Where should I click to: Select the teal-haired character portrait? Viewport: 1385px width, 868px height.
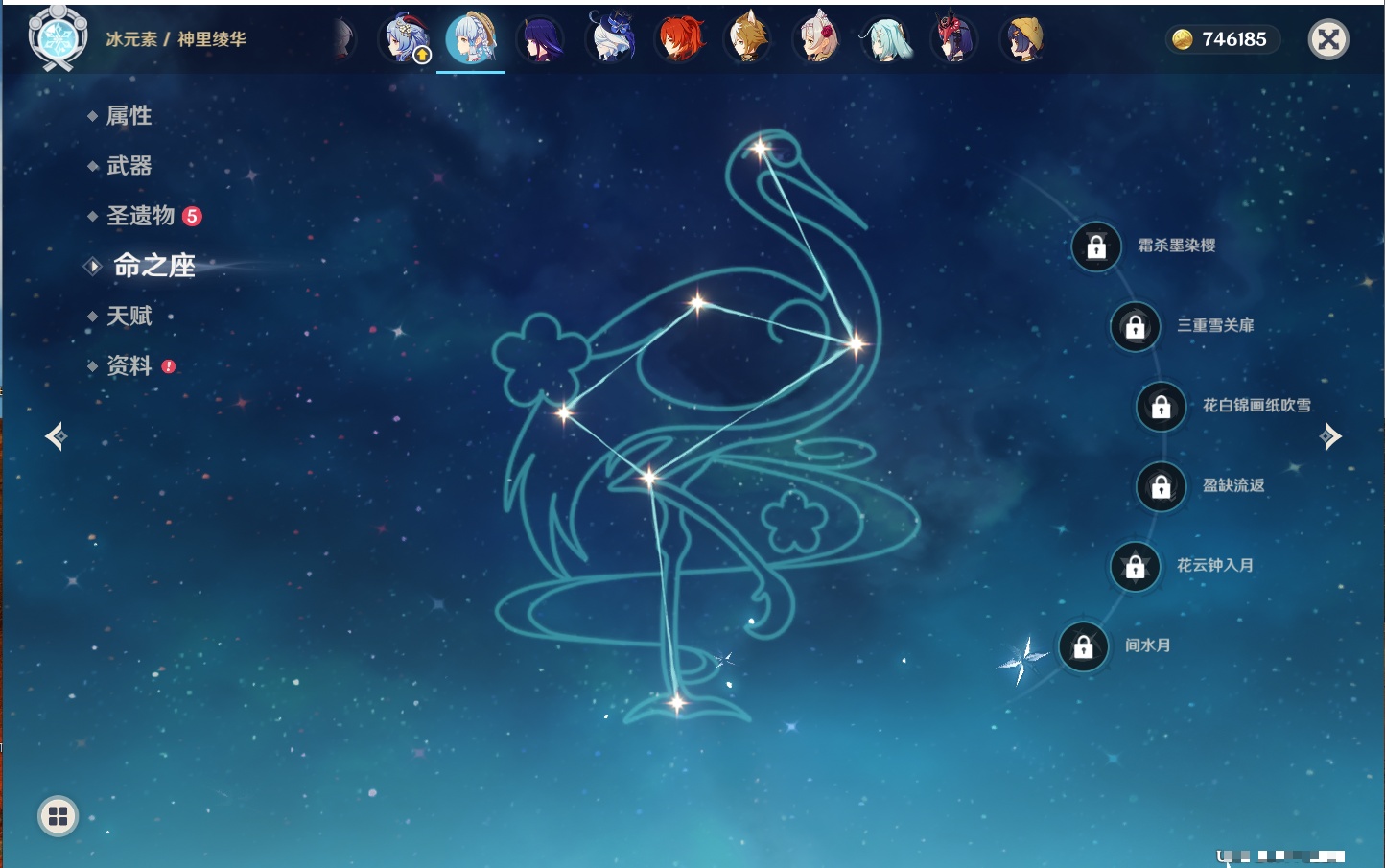[x=886, y=39]
